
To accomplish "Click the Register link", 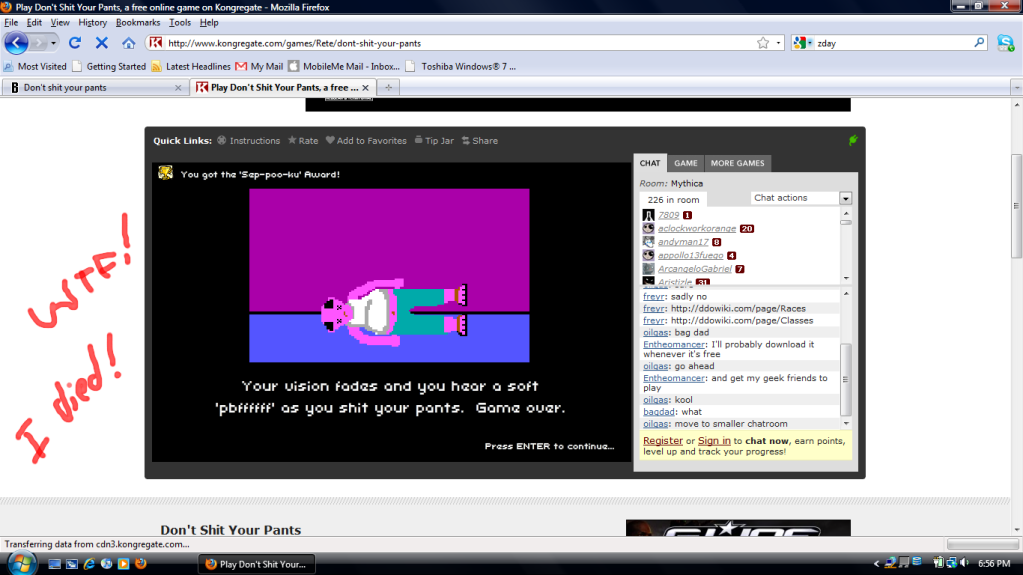I will pyautogui.click(x=663, y=441).
